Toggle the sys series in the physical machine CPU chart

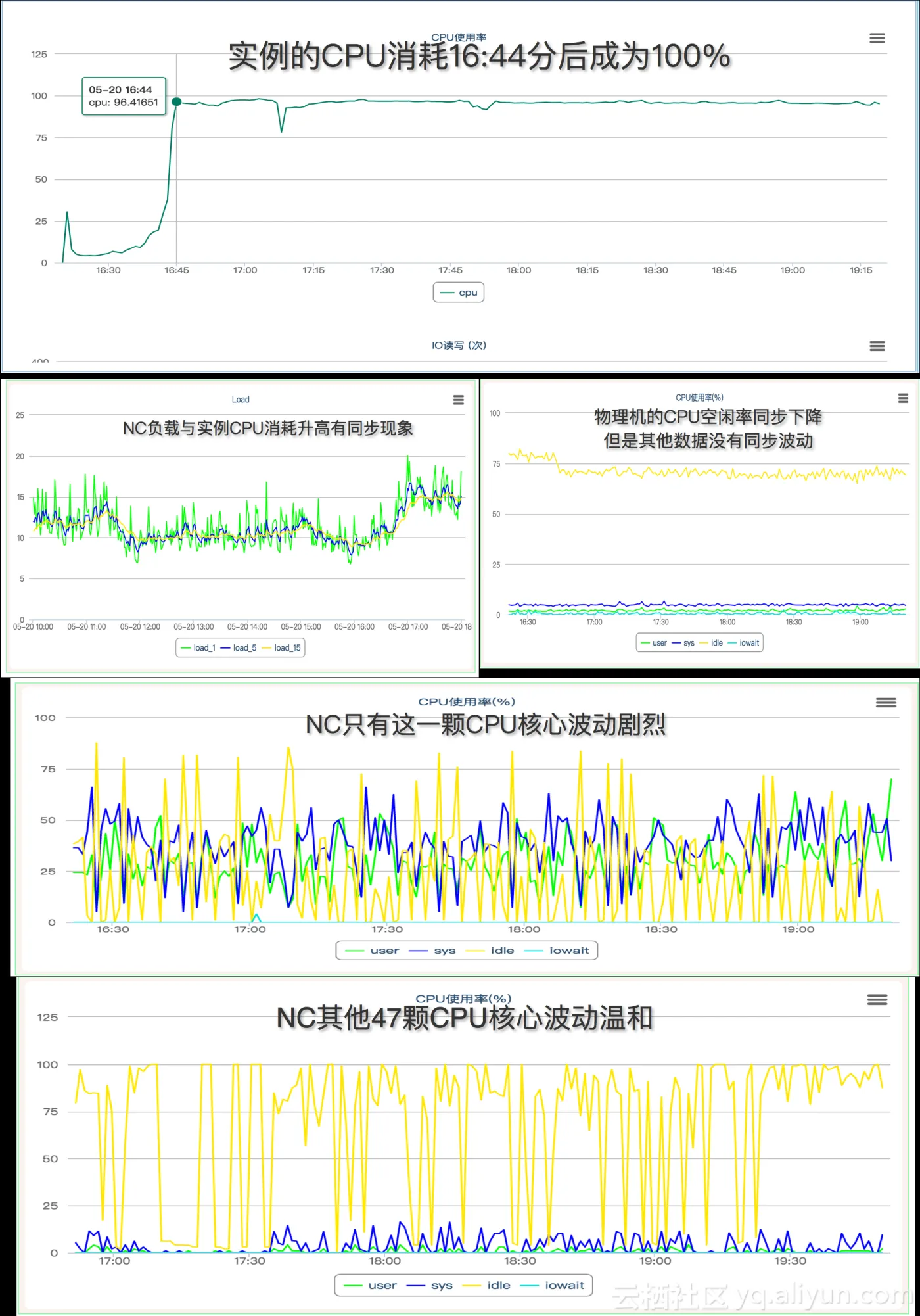(x=683, y=643)
